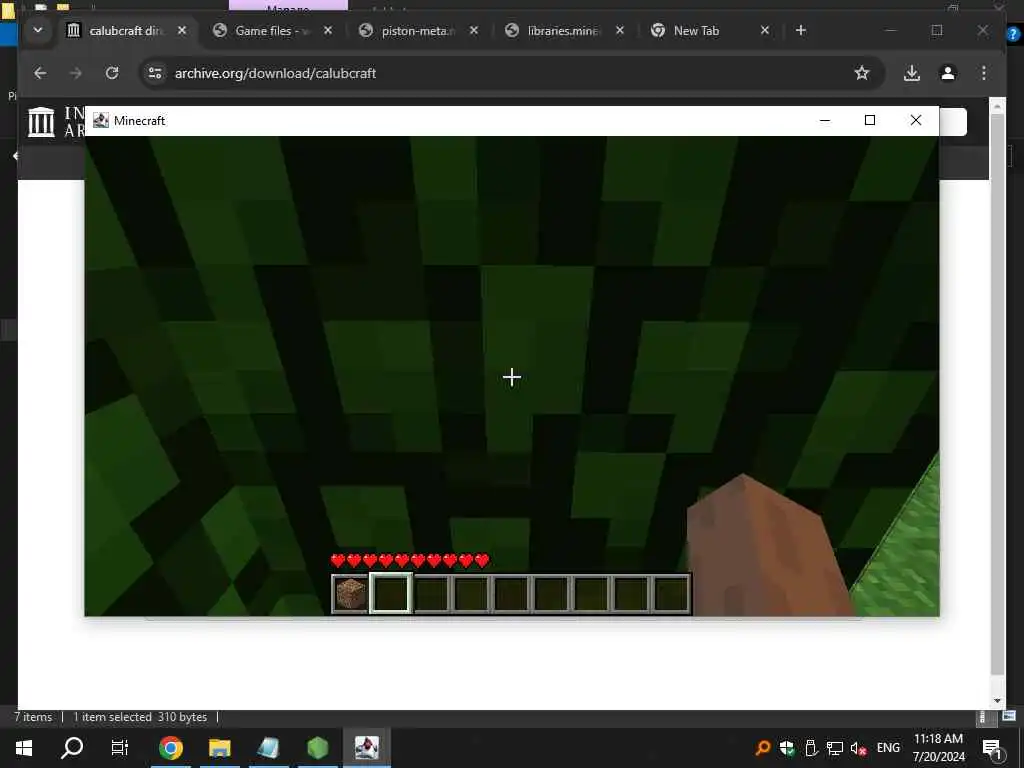Image resolution: width=1024 pixels, height=768 pixels.
Task: Open network status tray icon
Action: pyautogui.click(x=834, y=748)
